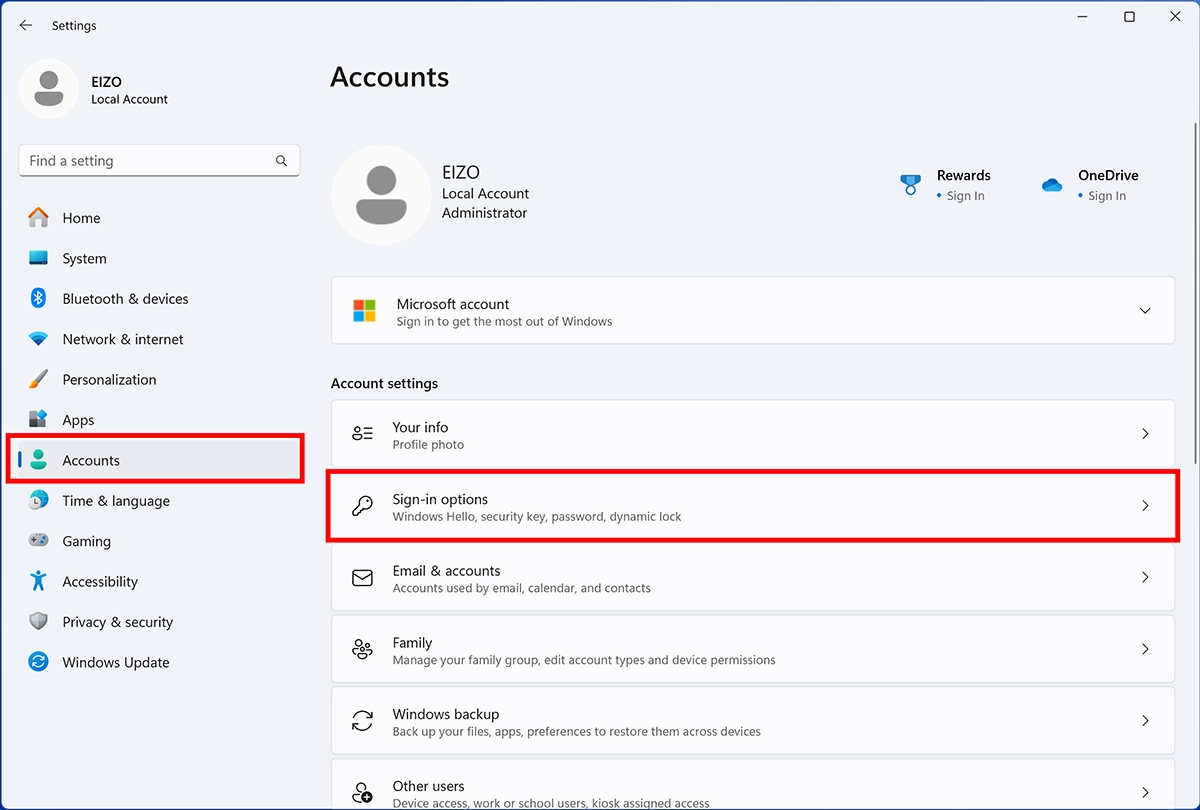The width and height of the screenshot is (1200, 810).
Task: Open Privacy & security in the sidebar
Action: [159, 622]
